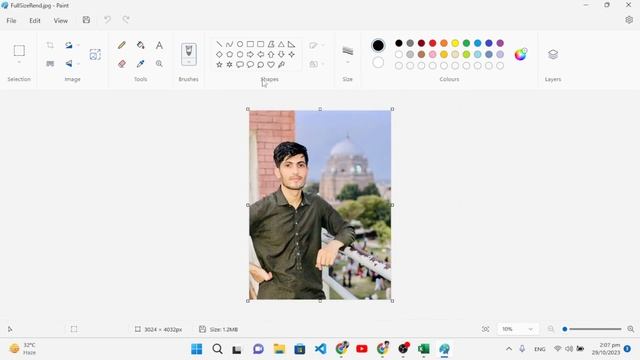Select the Line shape
640x360 pixels.
(x=219, y=44)
